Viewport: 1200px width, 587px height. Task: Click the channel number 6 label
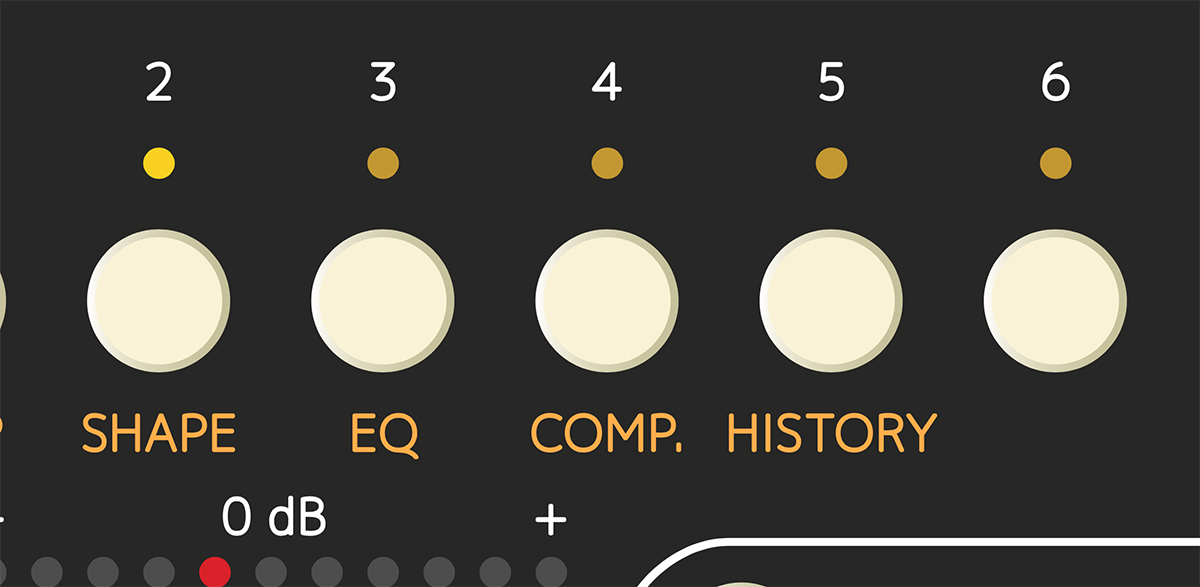coord(1055,83)
